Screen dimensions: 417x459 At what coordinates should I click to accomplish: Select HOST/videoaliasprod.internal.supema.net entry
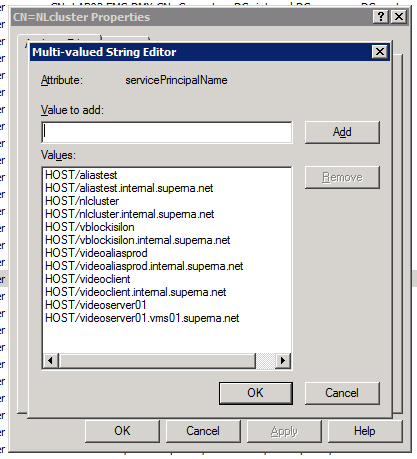(144, 266)
